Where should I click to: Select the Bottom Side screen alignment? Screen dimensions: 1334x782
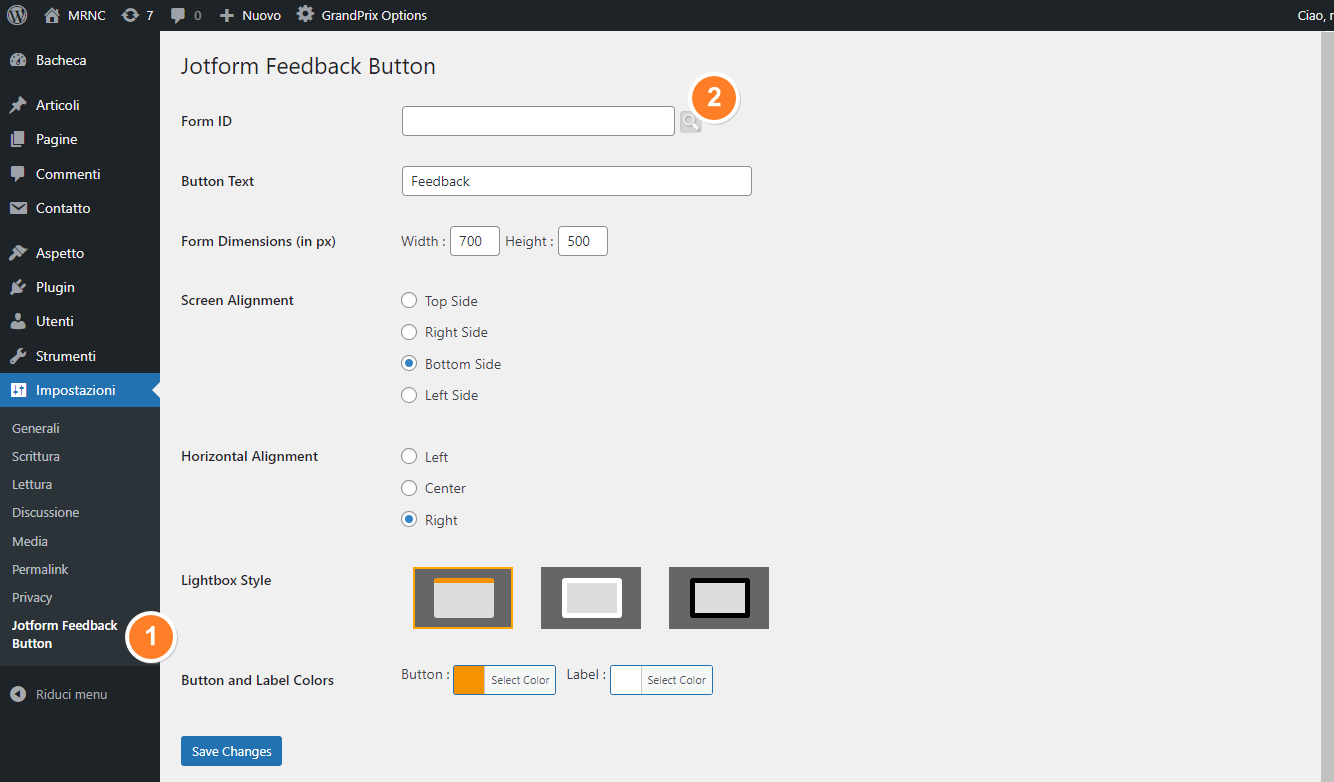pos(409,363)
